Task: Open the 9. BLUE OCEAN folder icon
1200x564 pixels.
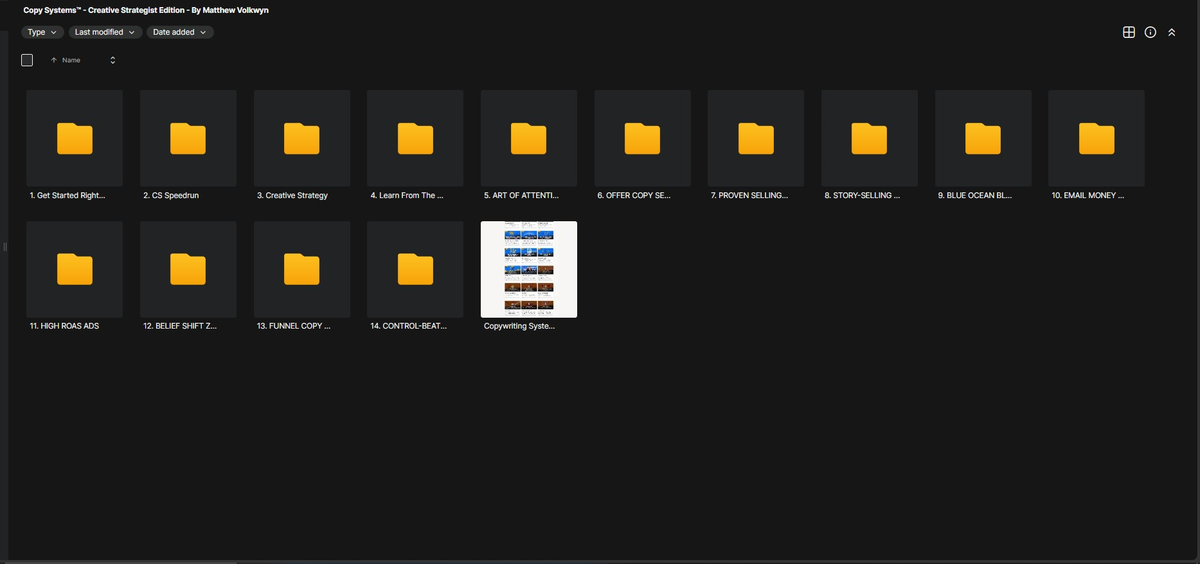Action: (983, 138)
